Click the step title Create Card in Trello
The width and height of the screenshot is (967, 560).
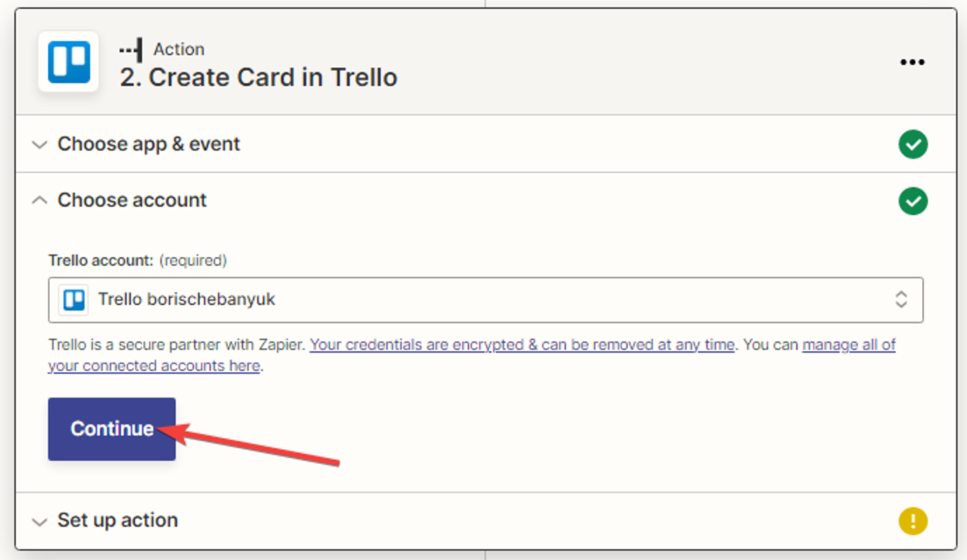pyautogui.click(x=258, y=77)
